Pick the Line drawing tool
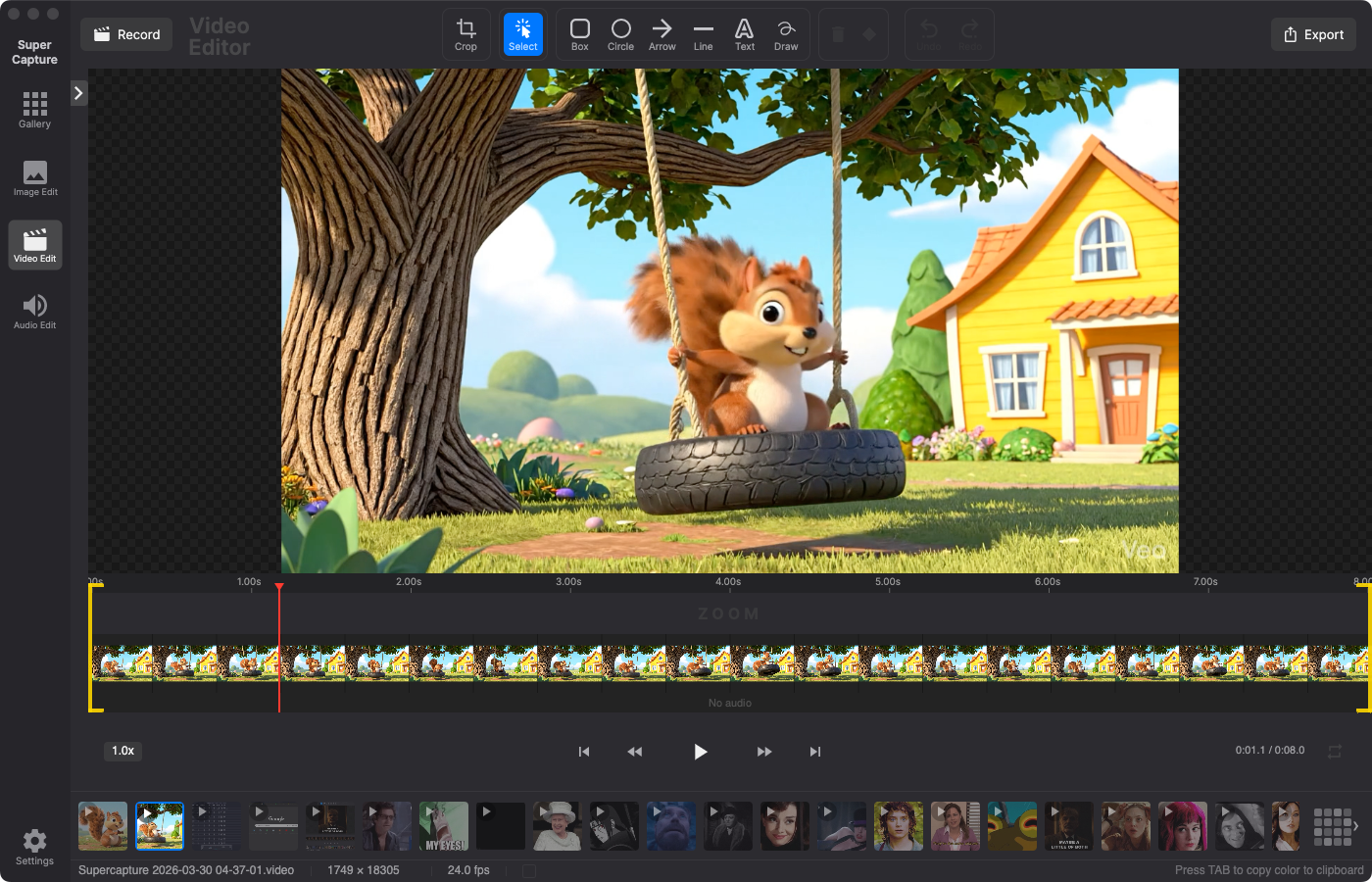The width and height of the screenshot is (1372, 882). [x=703, y=33]
